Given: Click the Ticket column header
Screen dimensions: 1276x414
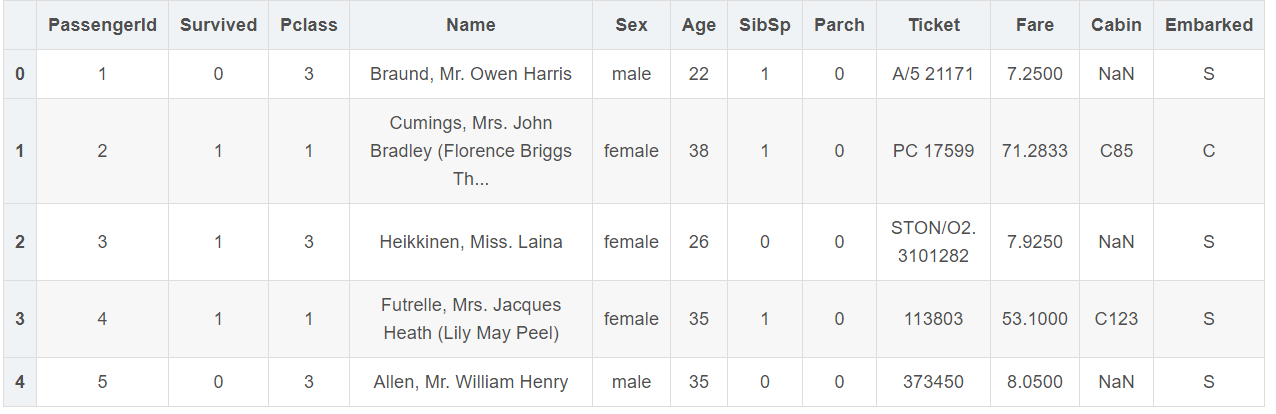Looking at the screenshot, I should 933,26.
